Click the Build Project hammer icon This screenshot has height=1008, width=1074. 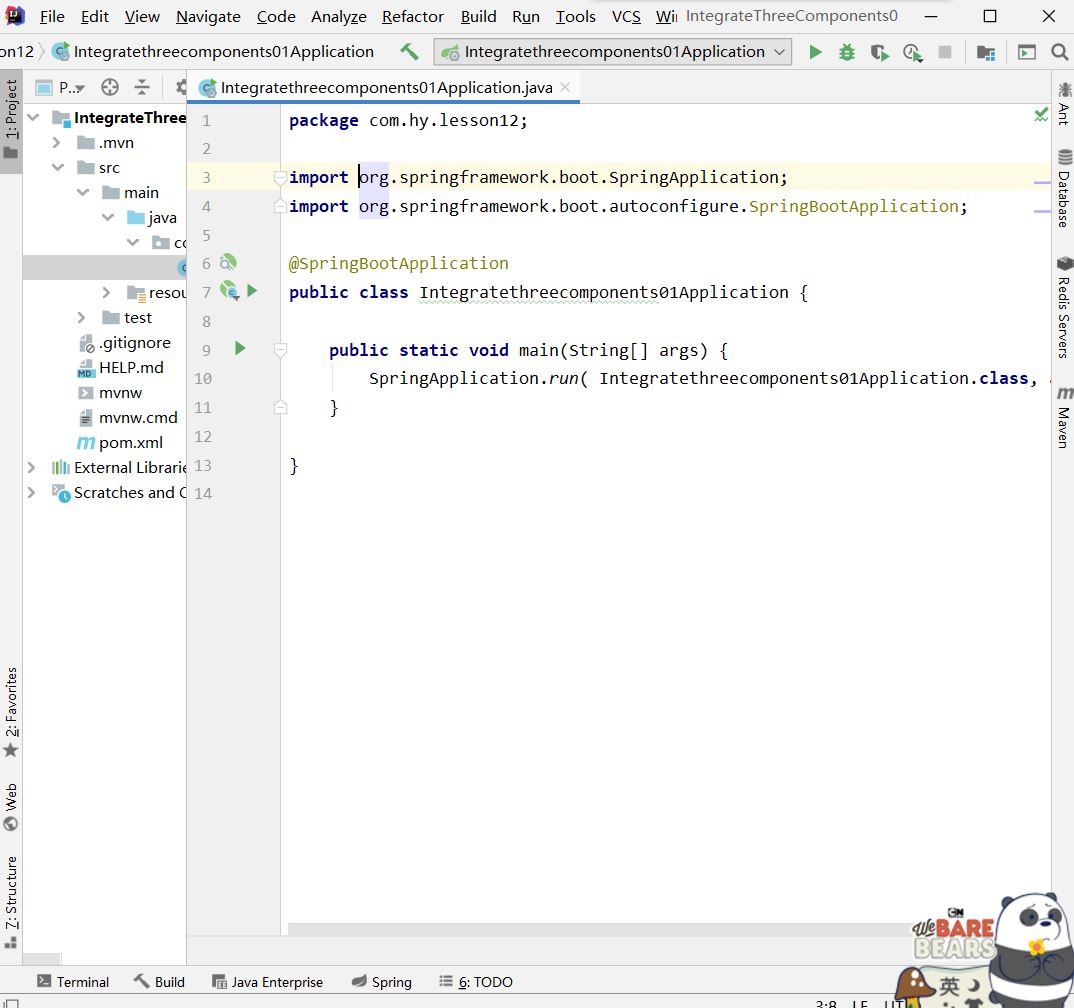(x=410, y=52)
